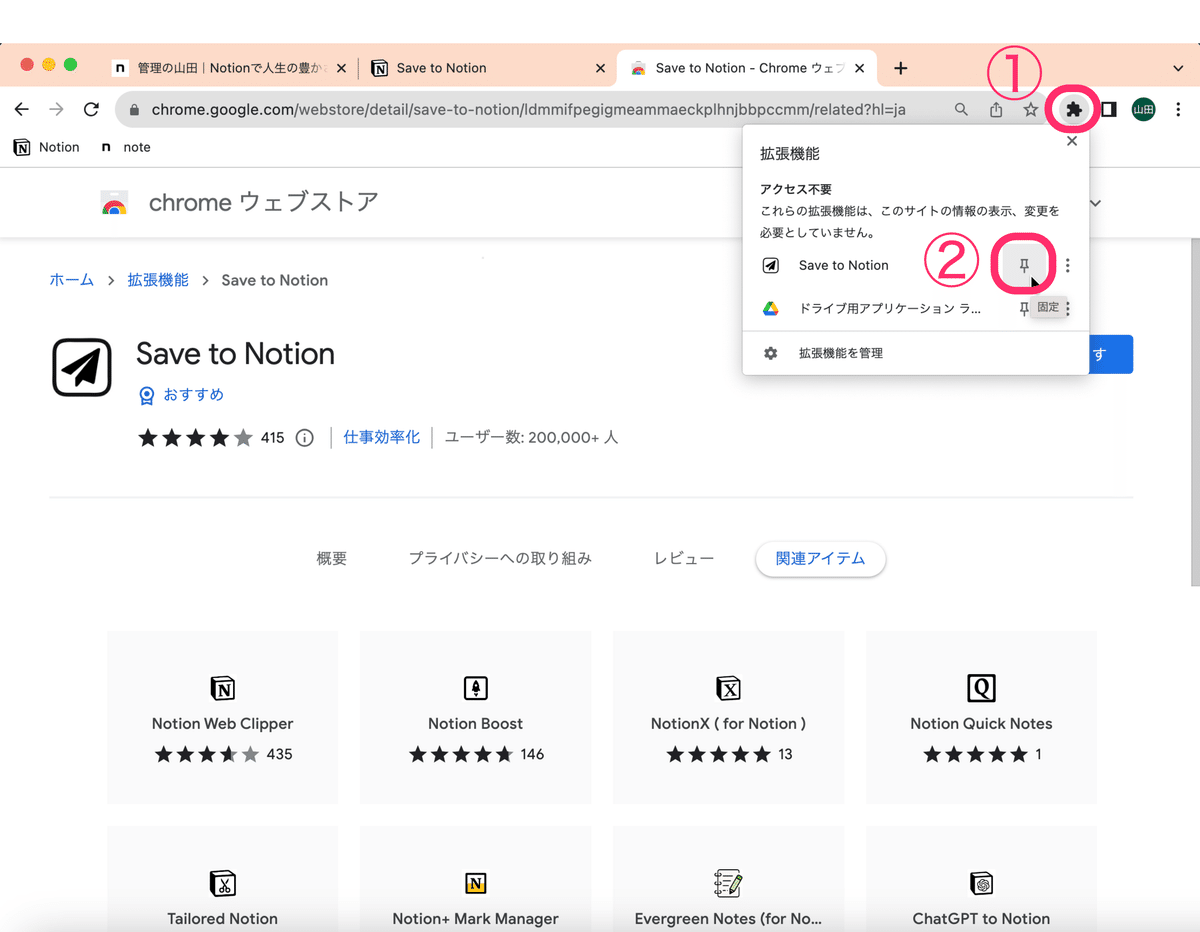
Task: Bookmark this page with the star icon
Action: click(x=1031, y=109)
